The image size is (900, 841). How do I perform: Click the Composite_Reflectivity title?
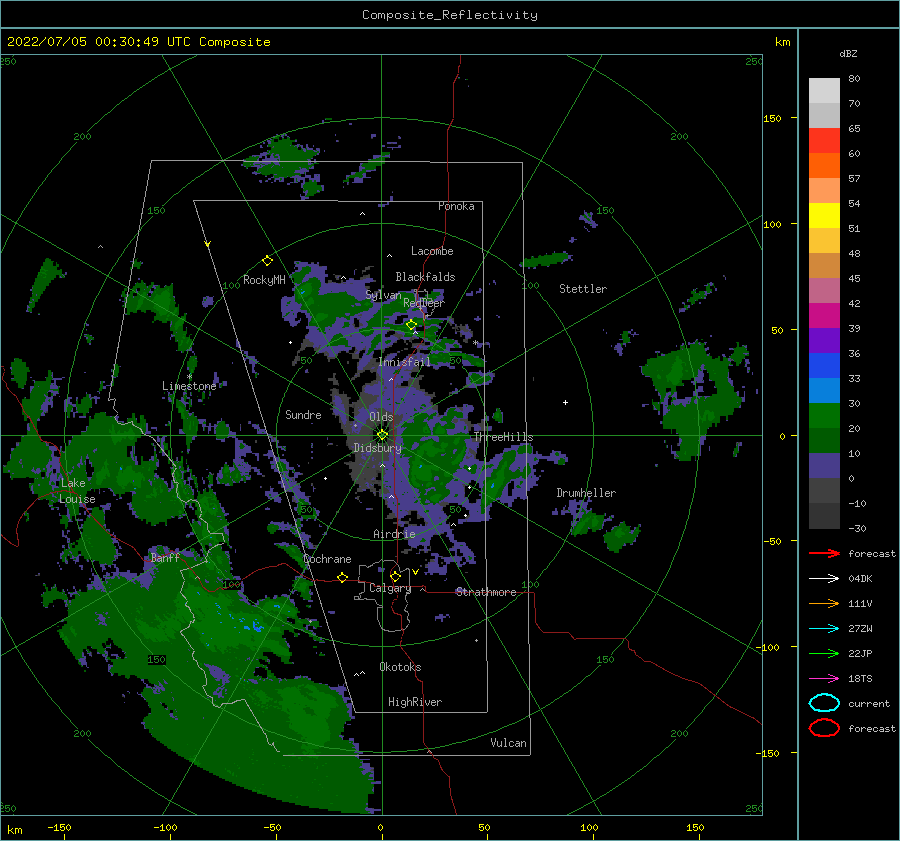point(450,15)
